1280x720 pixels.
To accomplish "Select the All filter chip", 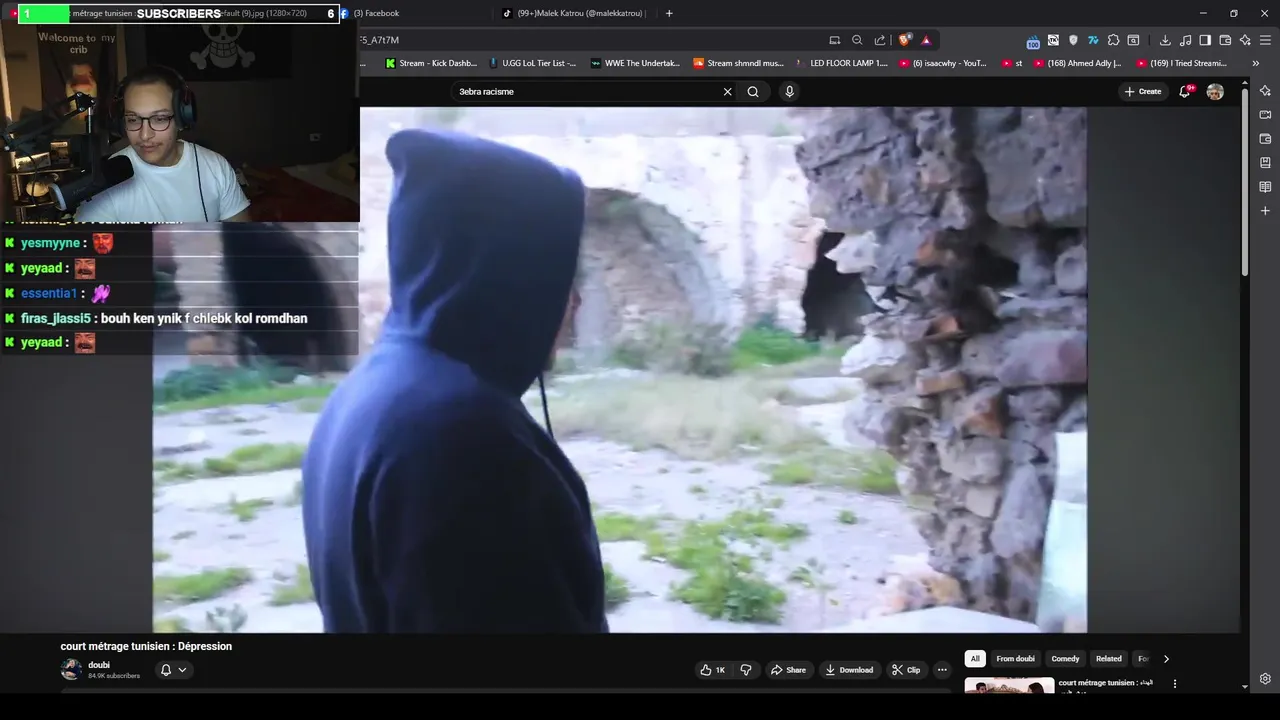I will tap(975, 659).
